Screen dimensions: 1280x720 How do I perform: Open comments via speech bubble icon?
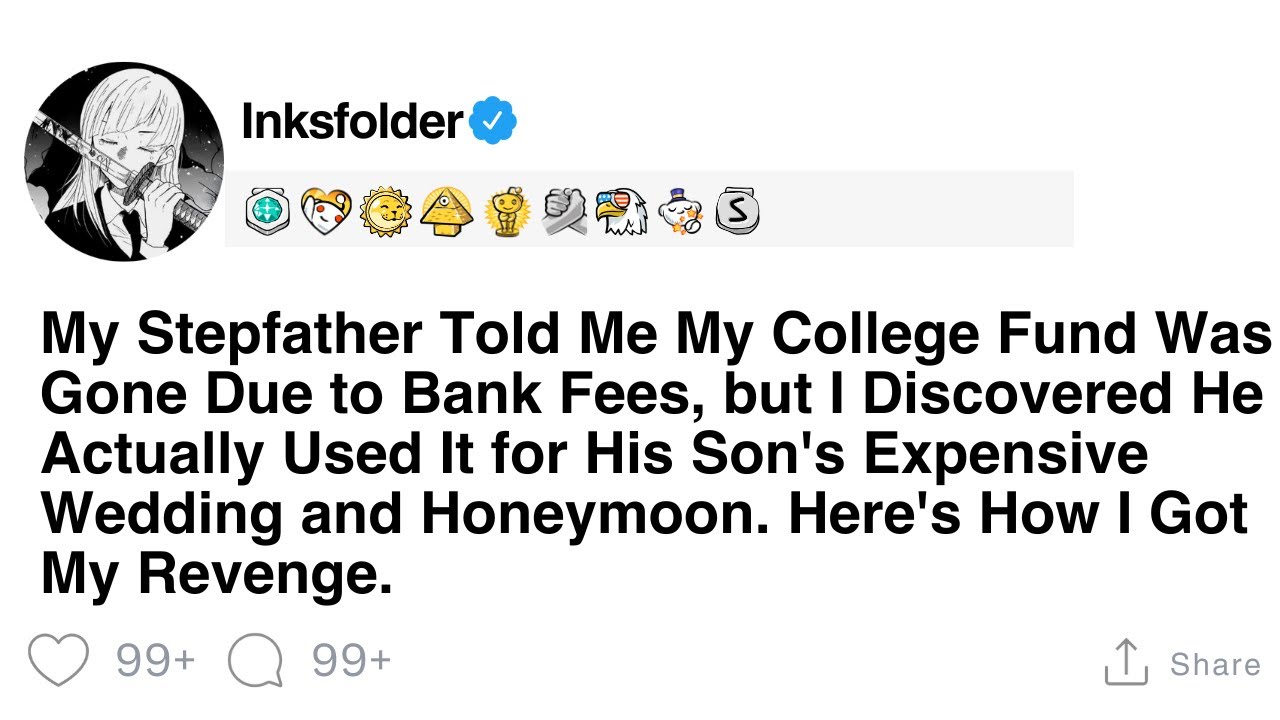point(255,660)
